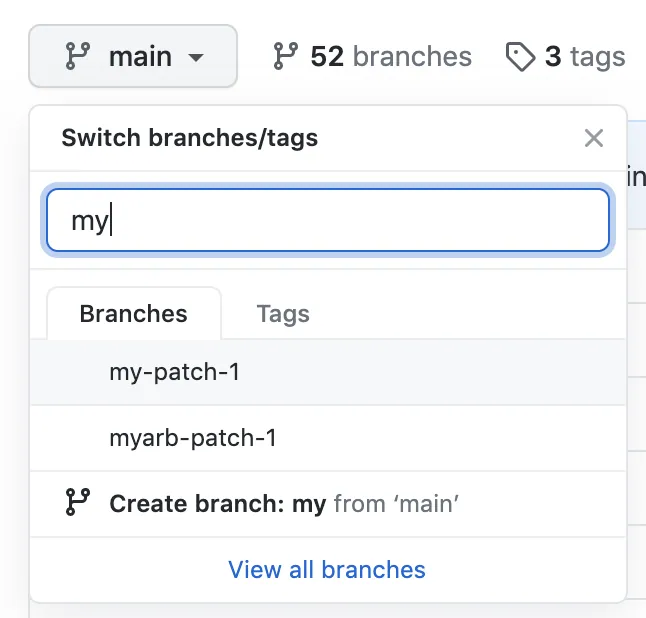646x618 pixels.
Task: Choose Create branch: my from 'main'
Action: coord(217,503)
